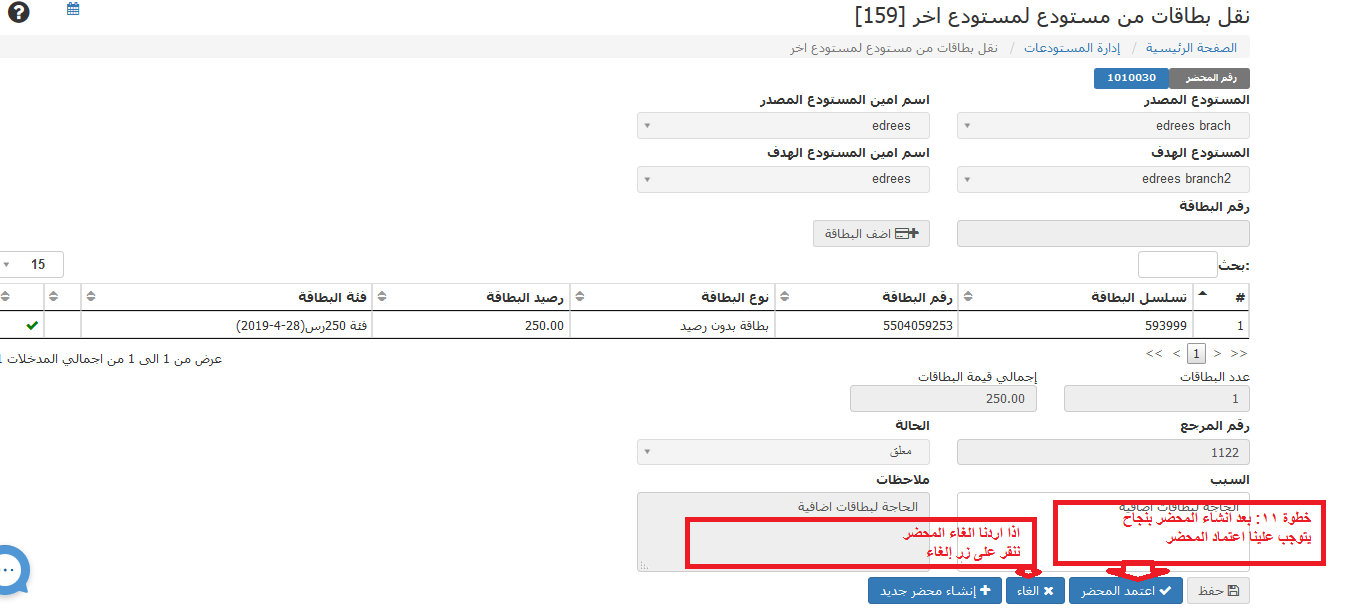Screen dimensions: 1360x615
Task: Open the help question mark icon
Action: (18, 13)
